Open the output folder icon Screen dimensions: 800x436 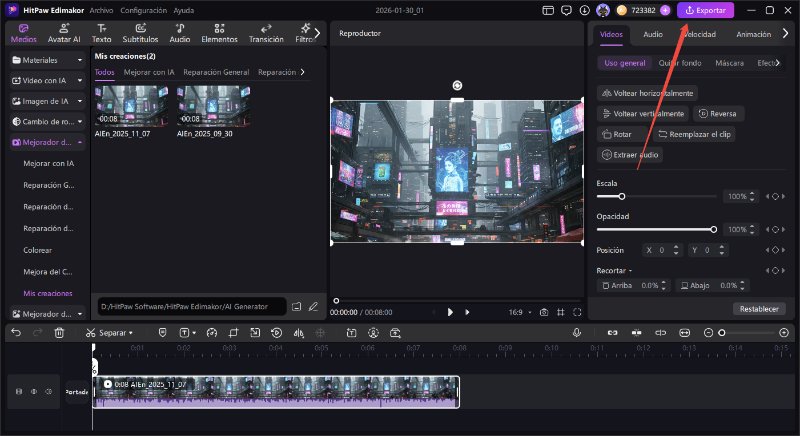pos(296,306)
